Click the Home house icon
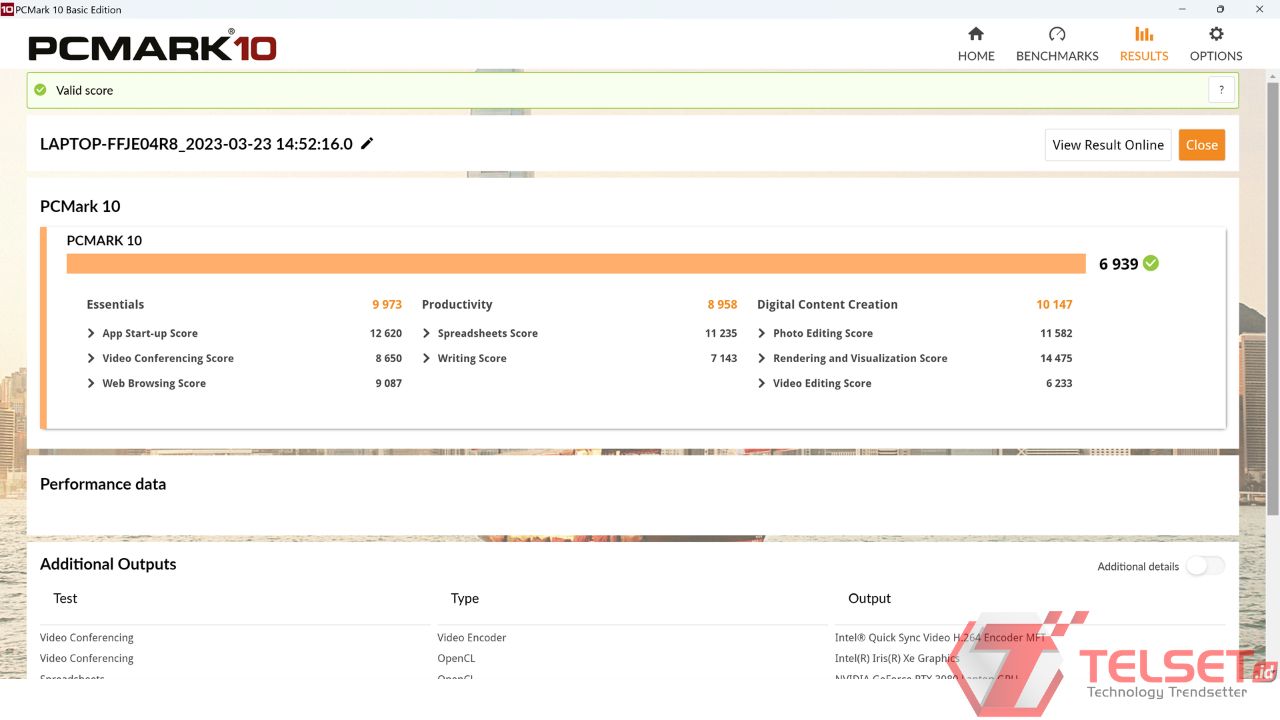Image resolution: width=1280 pixels, height=720 pixels. tap(976, 34)
